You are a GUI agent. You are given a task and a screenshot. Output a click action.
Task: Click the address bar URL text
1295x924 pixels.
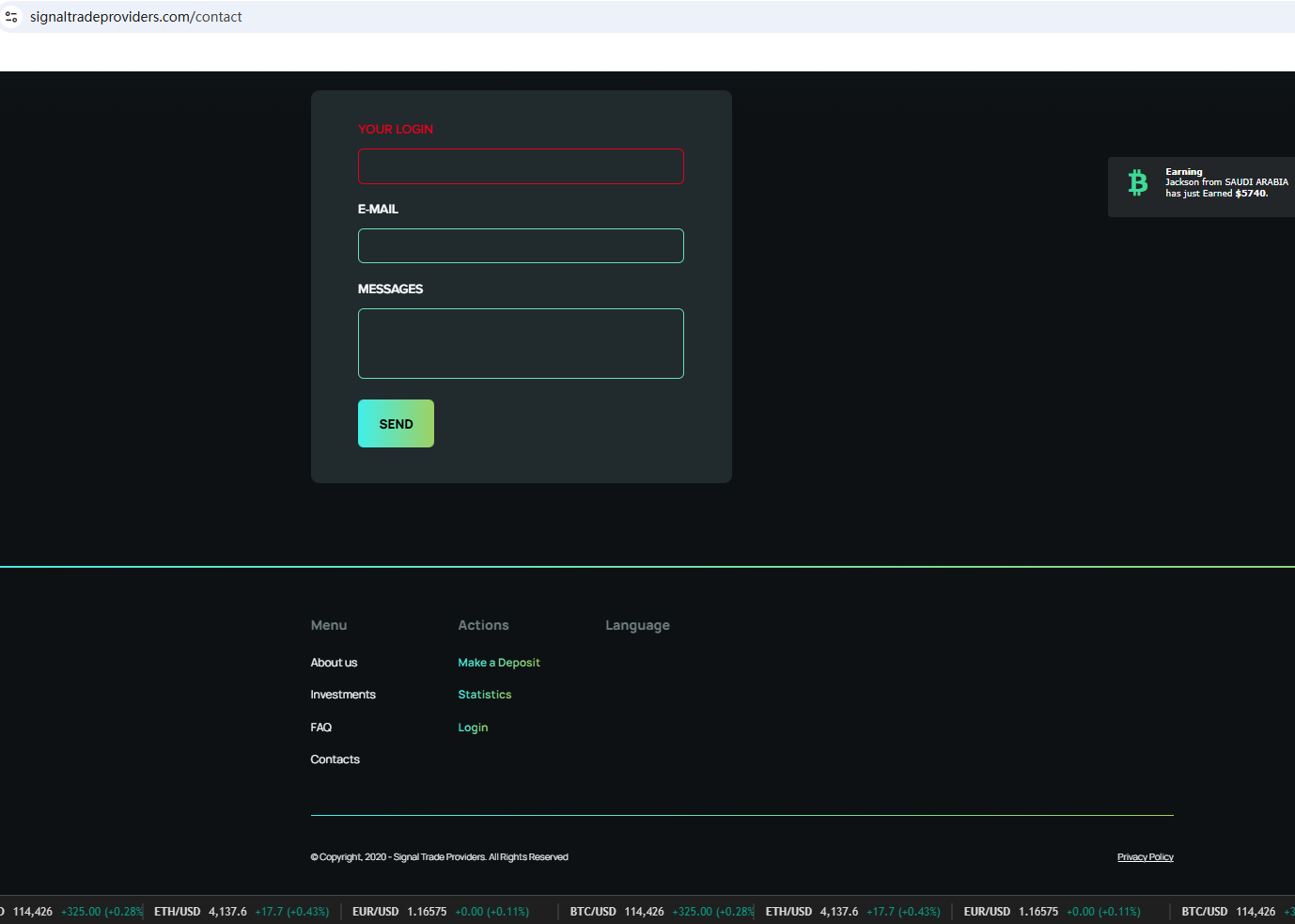tap(136, 17)
